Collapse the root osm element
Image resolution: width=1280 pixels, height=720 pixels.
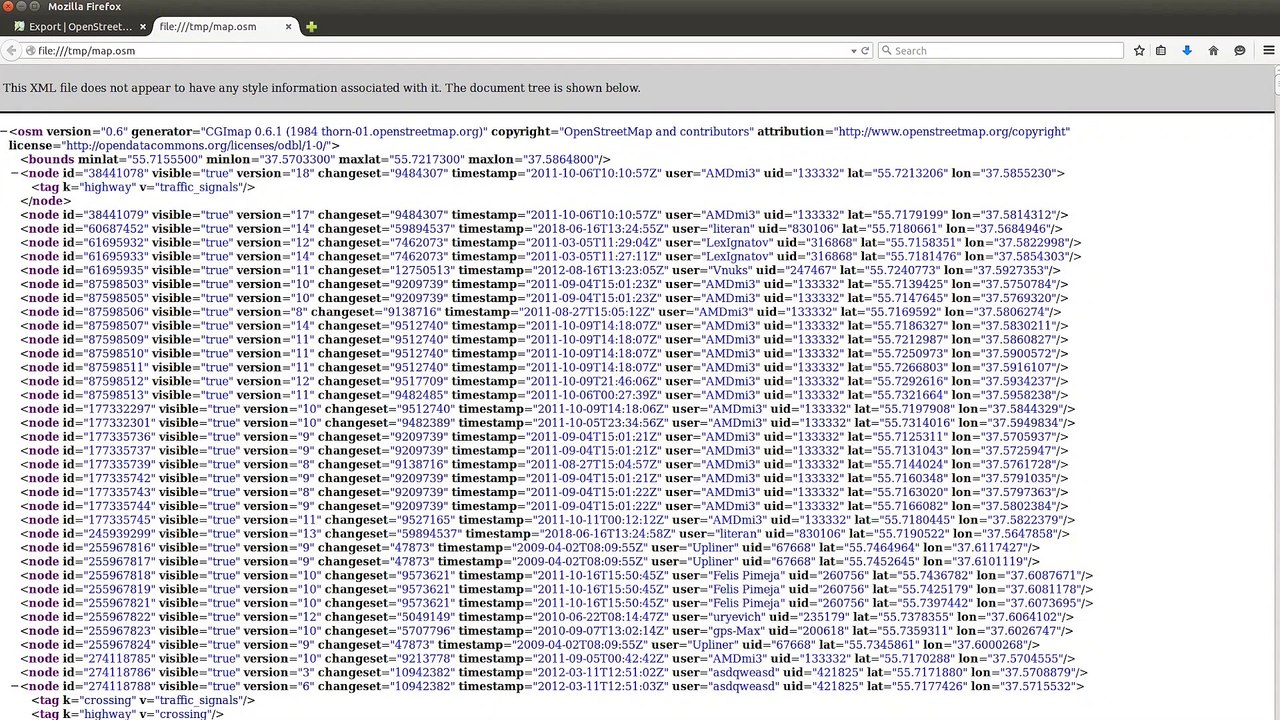[5, 132]
